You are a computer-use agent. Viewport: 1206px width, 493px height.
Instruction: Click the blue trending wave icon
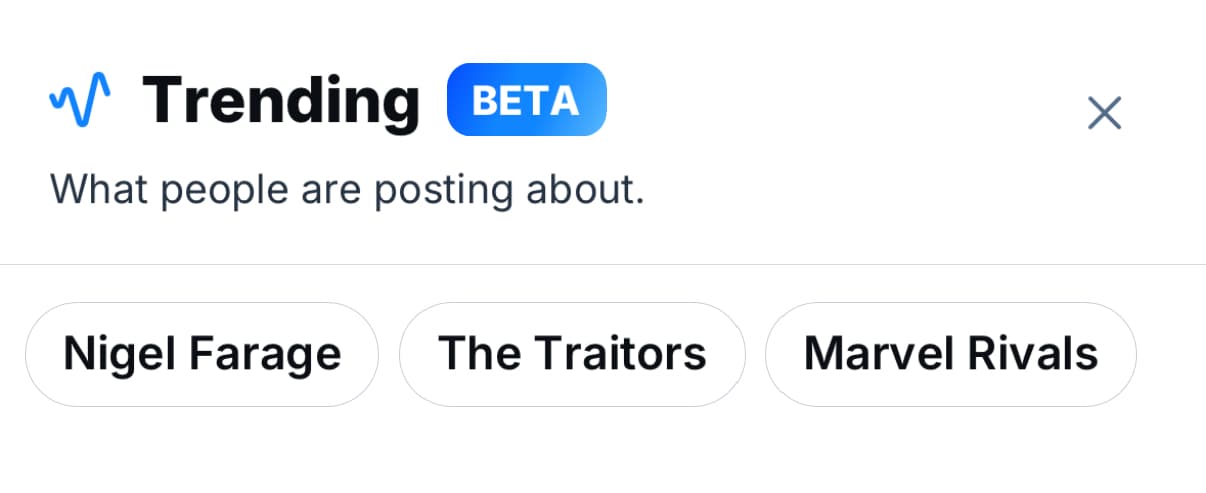tap(80, 101)
